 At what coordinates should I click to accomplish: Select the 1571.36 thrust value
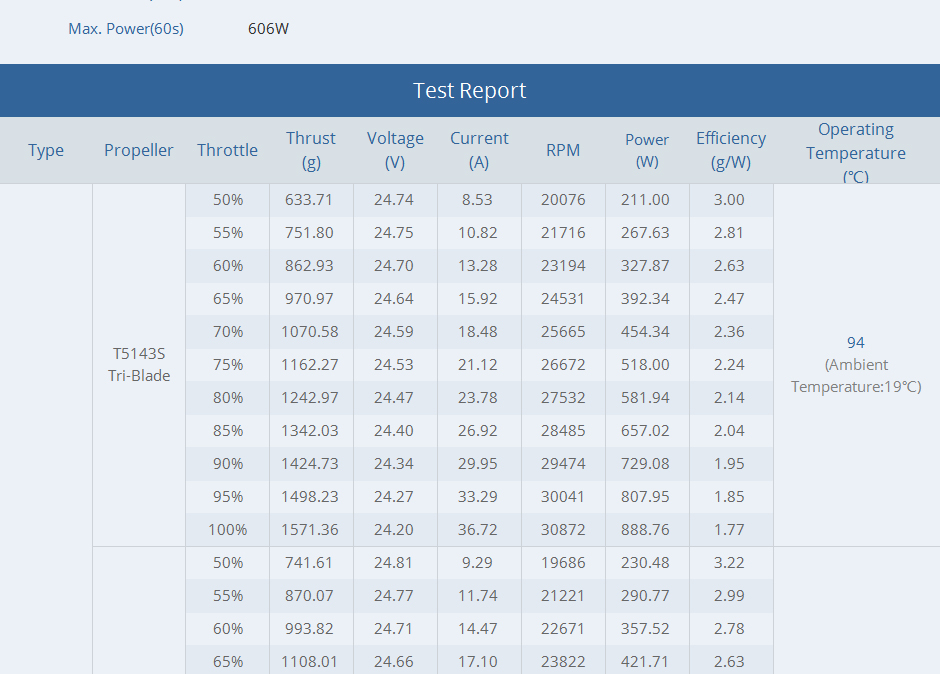point(309,530)
